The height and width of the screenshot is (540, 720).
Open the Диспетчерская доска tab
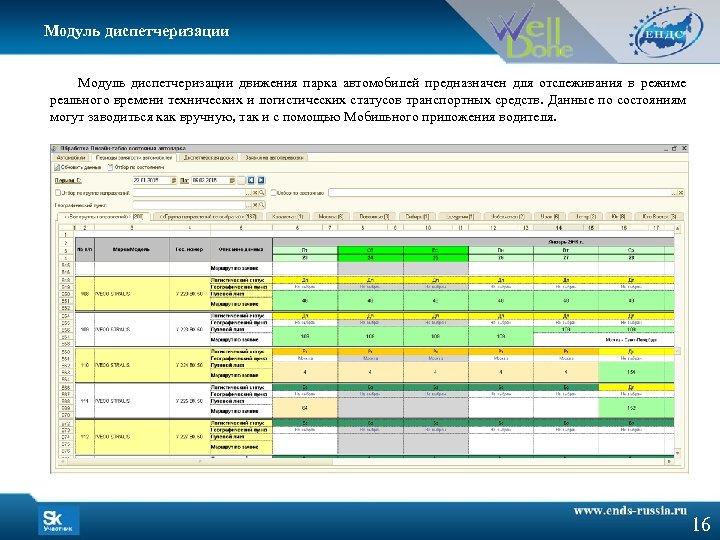[x=208, y=158]
